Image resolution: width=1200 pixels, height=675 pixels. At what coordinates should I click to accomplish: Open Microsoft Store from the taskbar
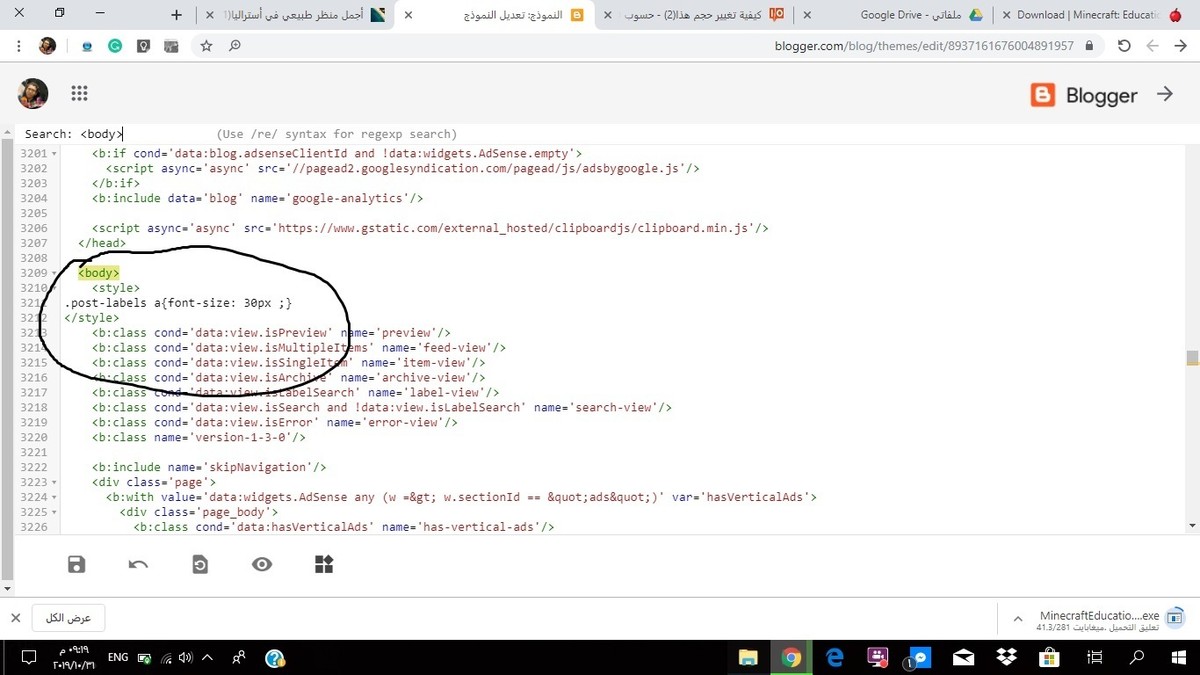pyautogui.click(x=1049, y=657)
